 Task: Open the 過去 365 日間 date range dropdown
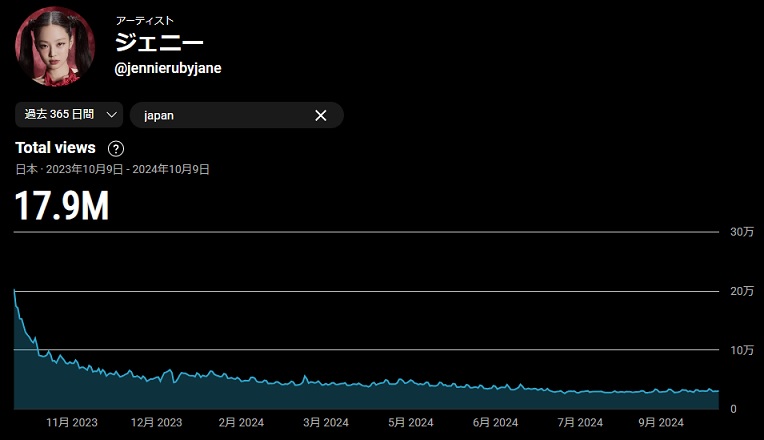click(x=69, y=115)
